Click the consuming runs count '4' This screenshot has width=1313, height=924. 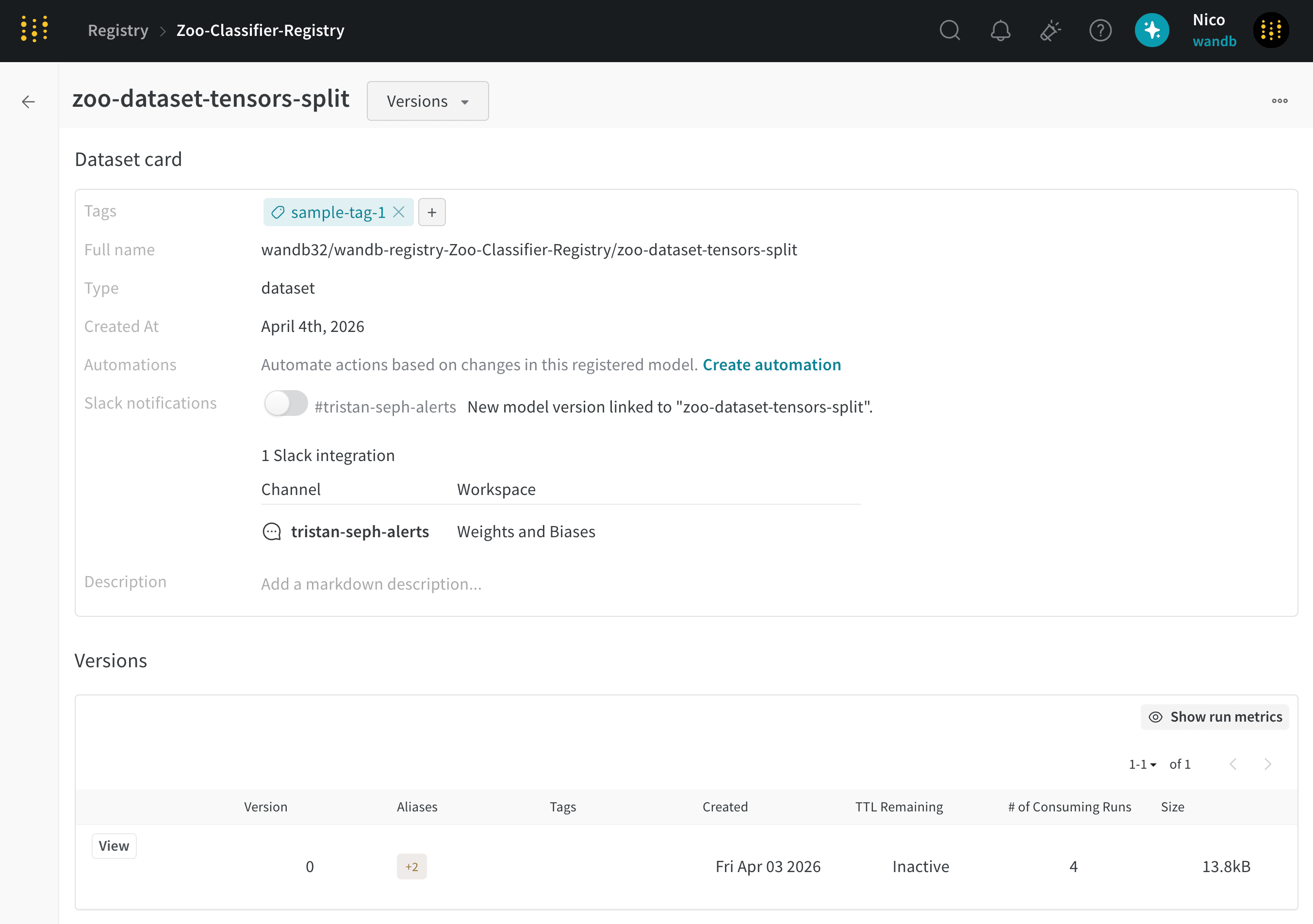1073,867
